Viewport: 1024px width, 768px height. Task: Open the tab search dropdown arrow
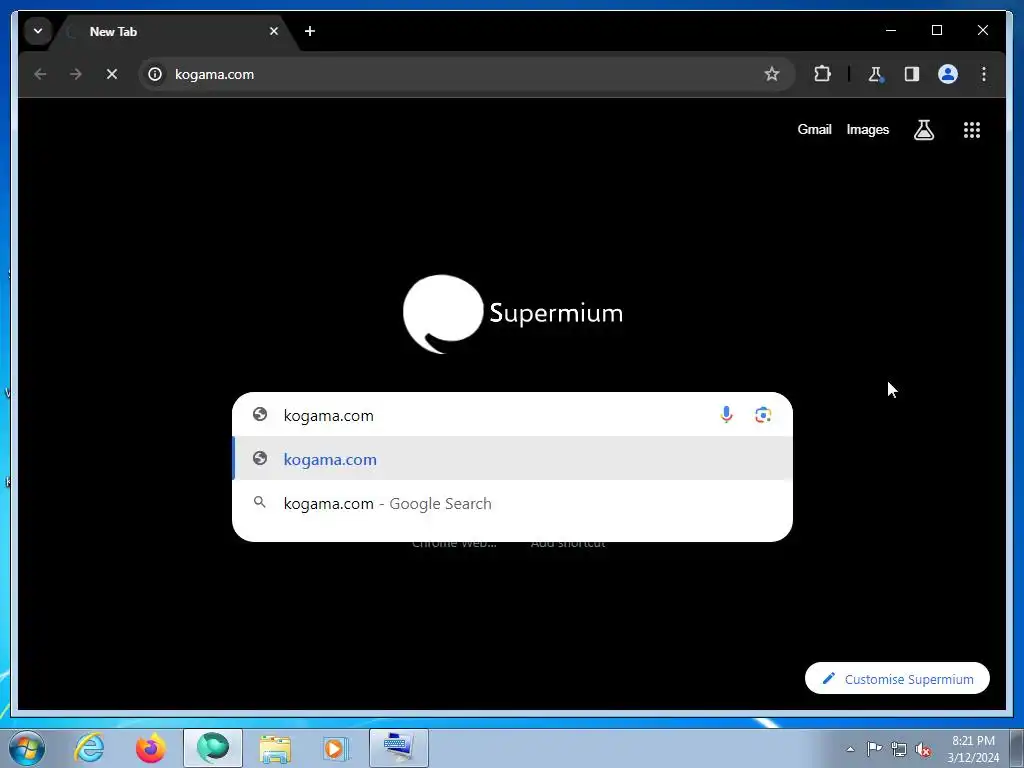tap(38, 31)
